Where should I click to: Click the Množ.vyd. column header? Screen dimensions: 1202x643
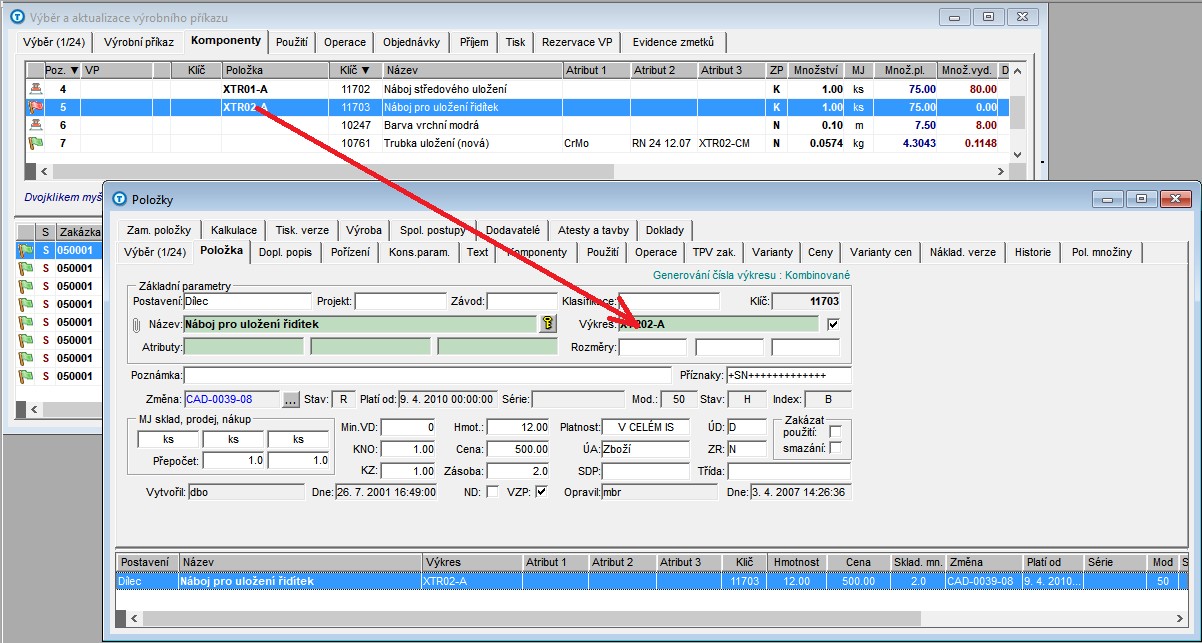[x=966, y=70]
